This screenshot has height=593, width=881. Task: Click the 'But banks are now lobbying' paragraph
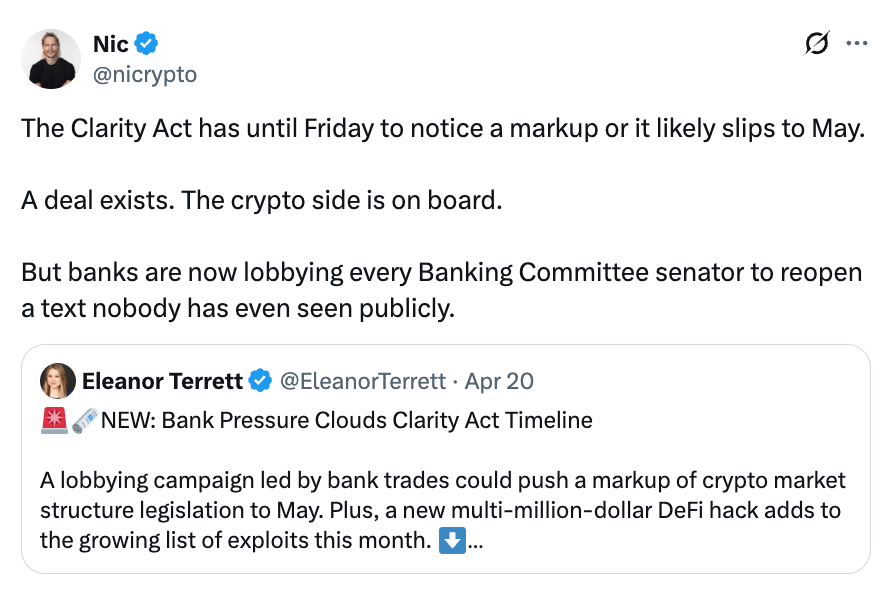click(441, 290)
